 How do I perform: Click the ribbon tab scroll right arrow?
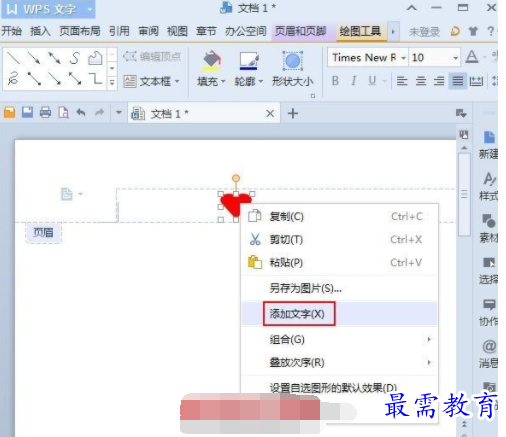[x=393, y=32]
